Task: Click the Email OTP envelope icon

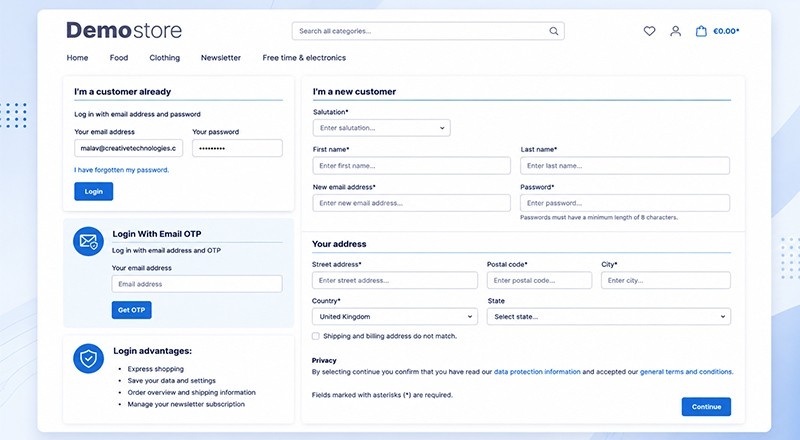Action: click(88, 241)
